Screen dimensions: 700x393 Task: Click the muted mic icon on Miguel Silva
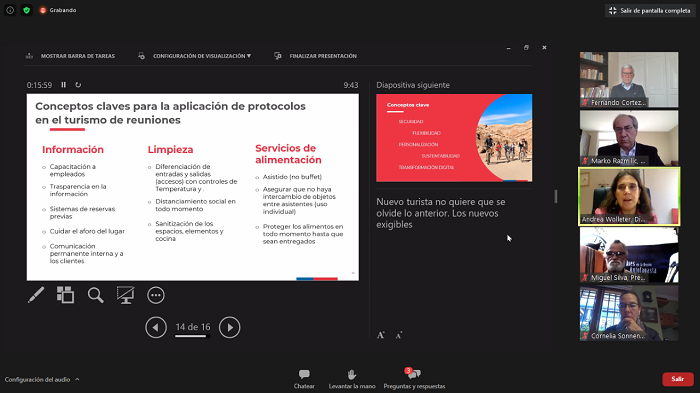[x=585, y=277]
